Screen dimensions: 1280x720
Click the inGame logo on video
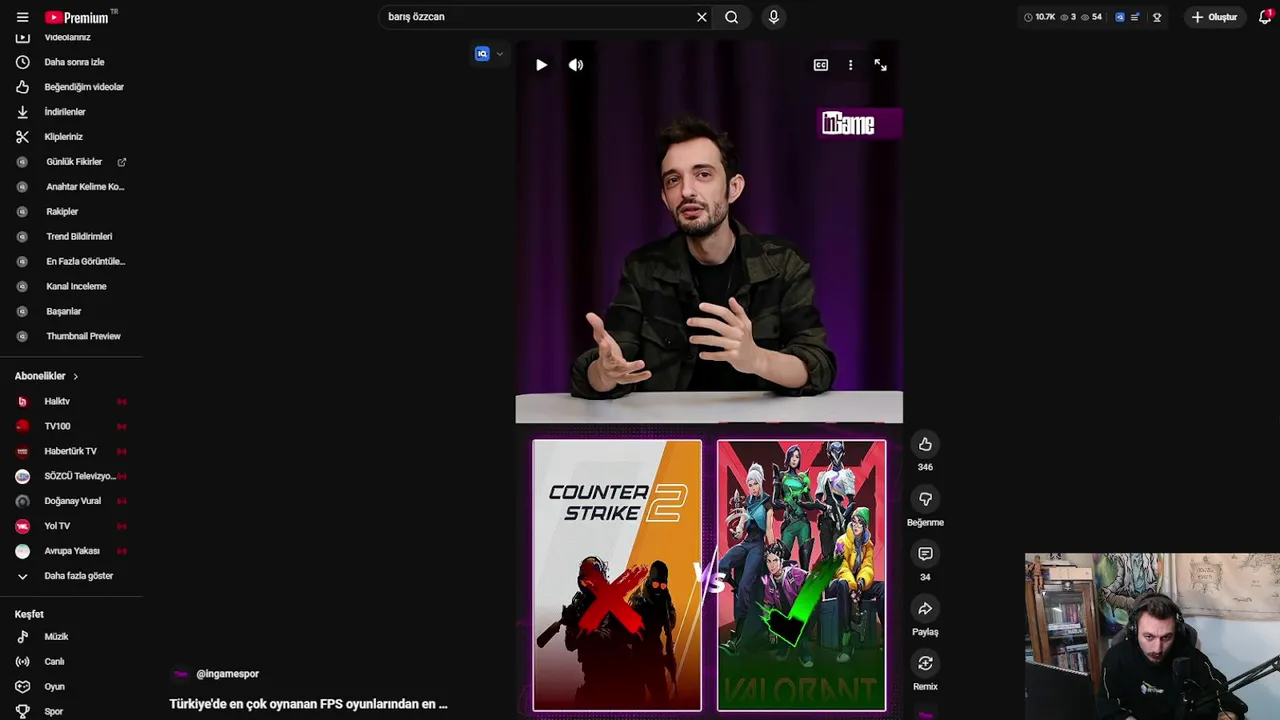point(848,124)
